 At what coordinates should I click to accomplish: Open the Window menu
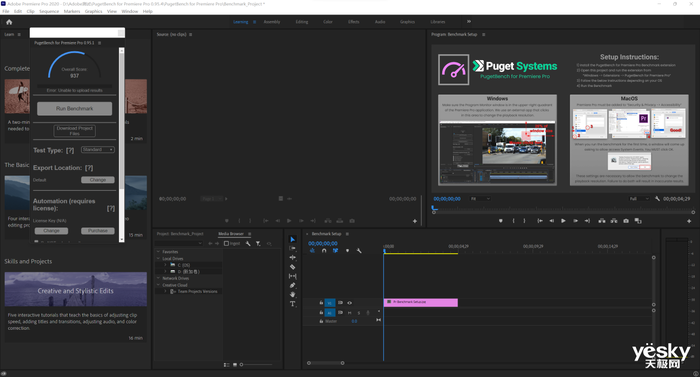pos(130,11)
